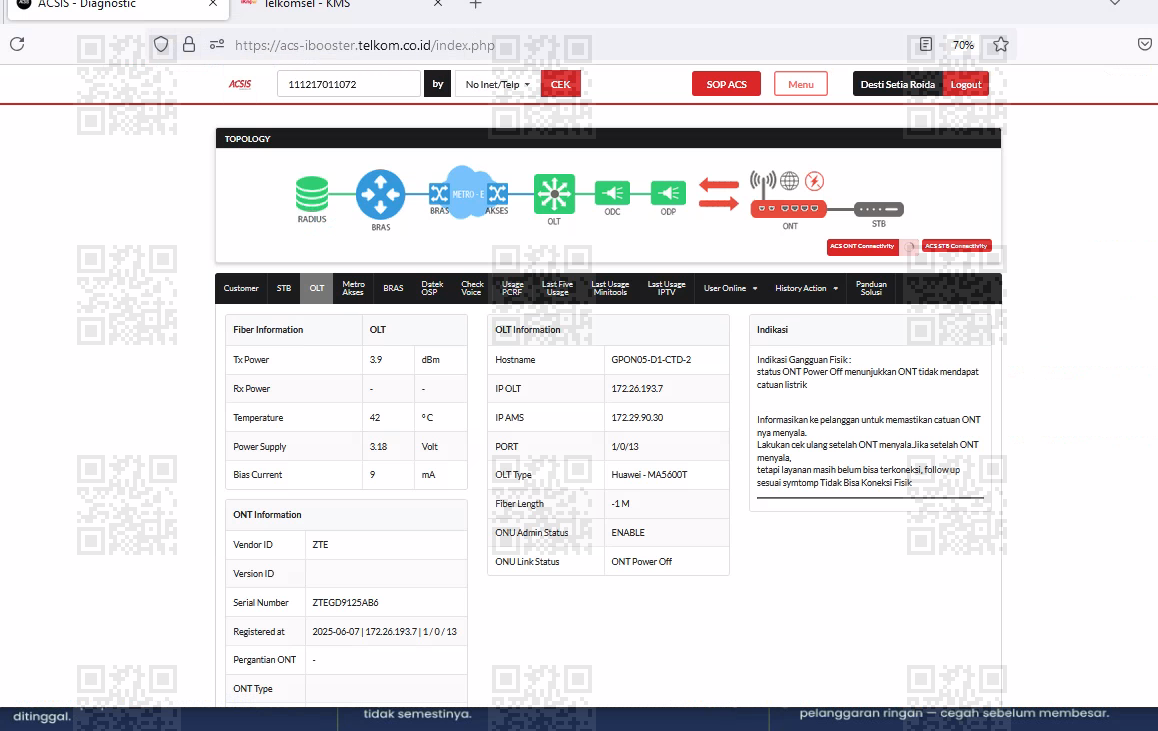The width and height of the screenshot is (1158, 731).
Task: Open the Pocket save icon
Action: point(1145,44)
